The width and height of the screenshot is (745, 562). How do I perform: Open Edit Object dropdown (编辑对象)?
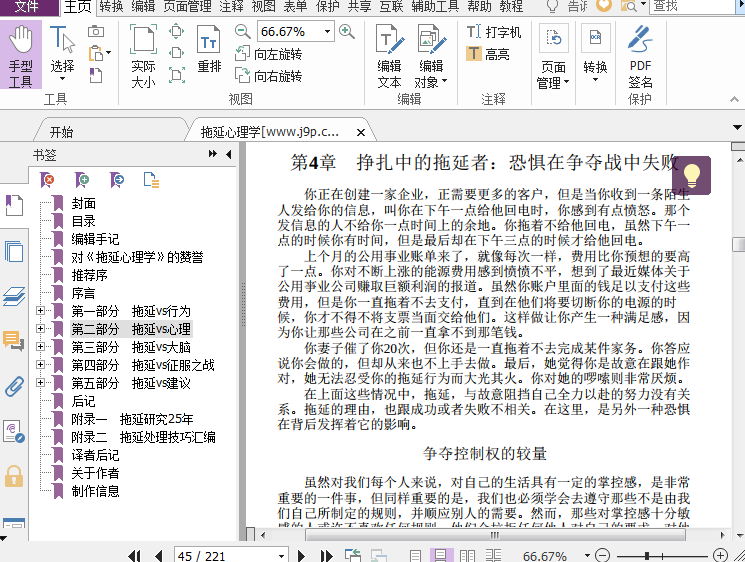tap(431, 56)
